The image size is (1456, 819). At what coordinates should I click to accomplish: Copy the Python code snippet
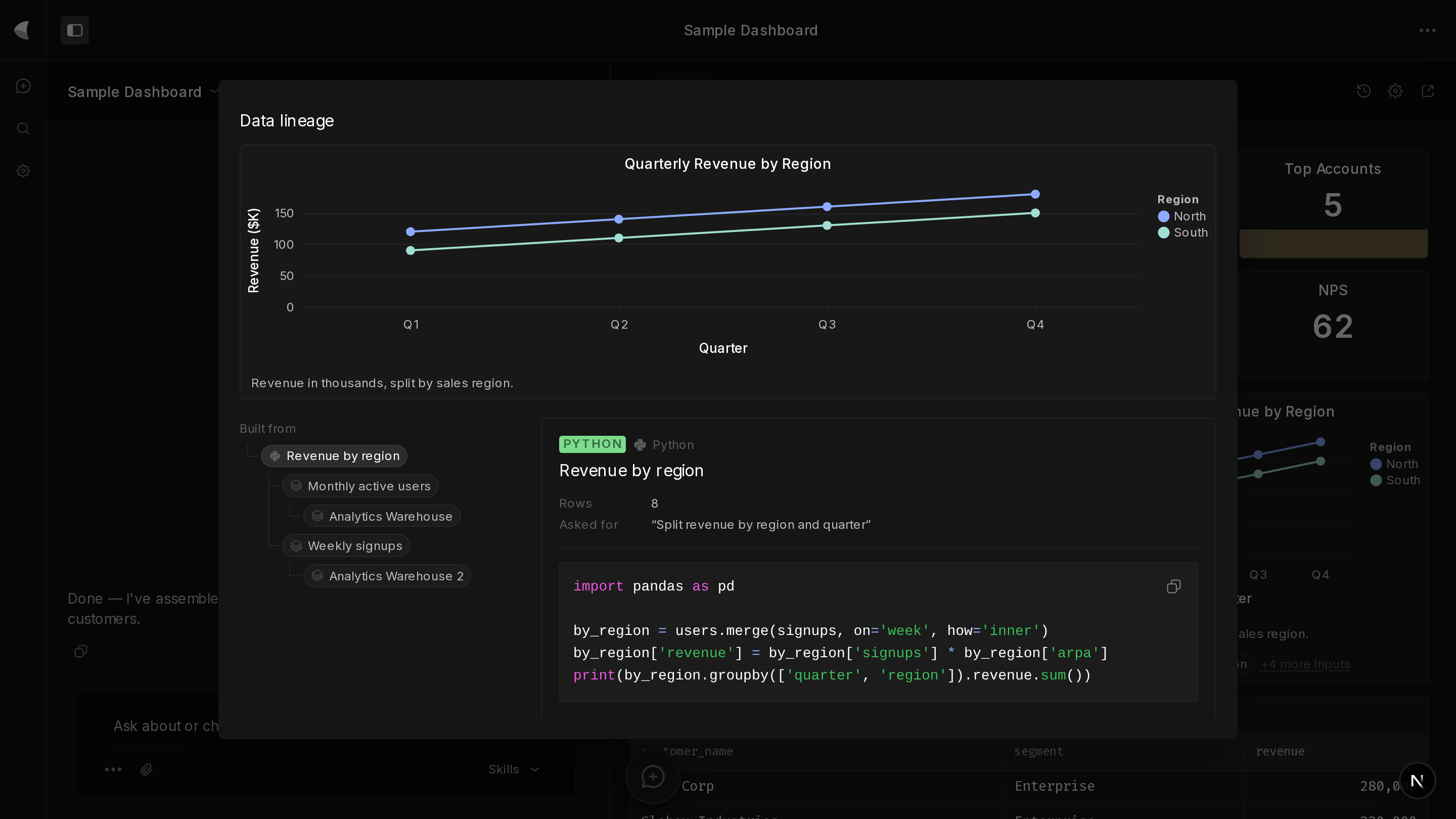pyautogui.click(x=1173, y=586)
